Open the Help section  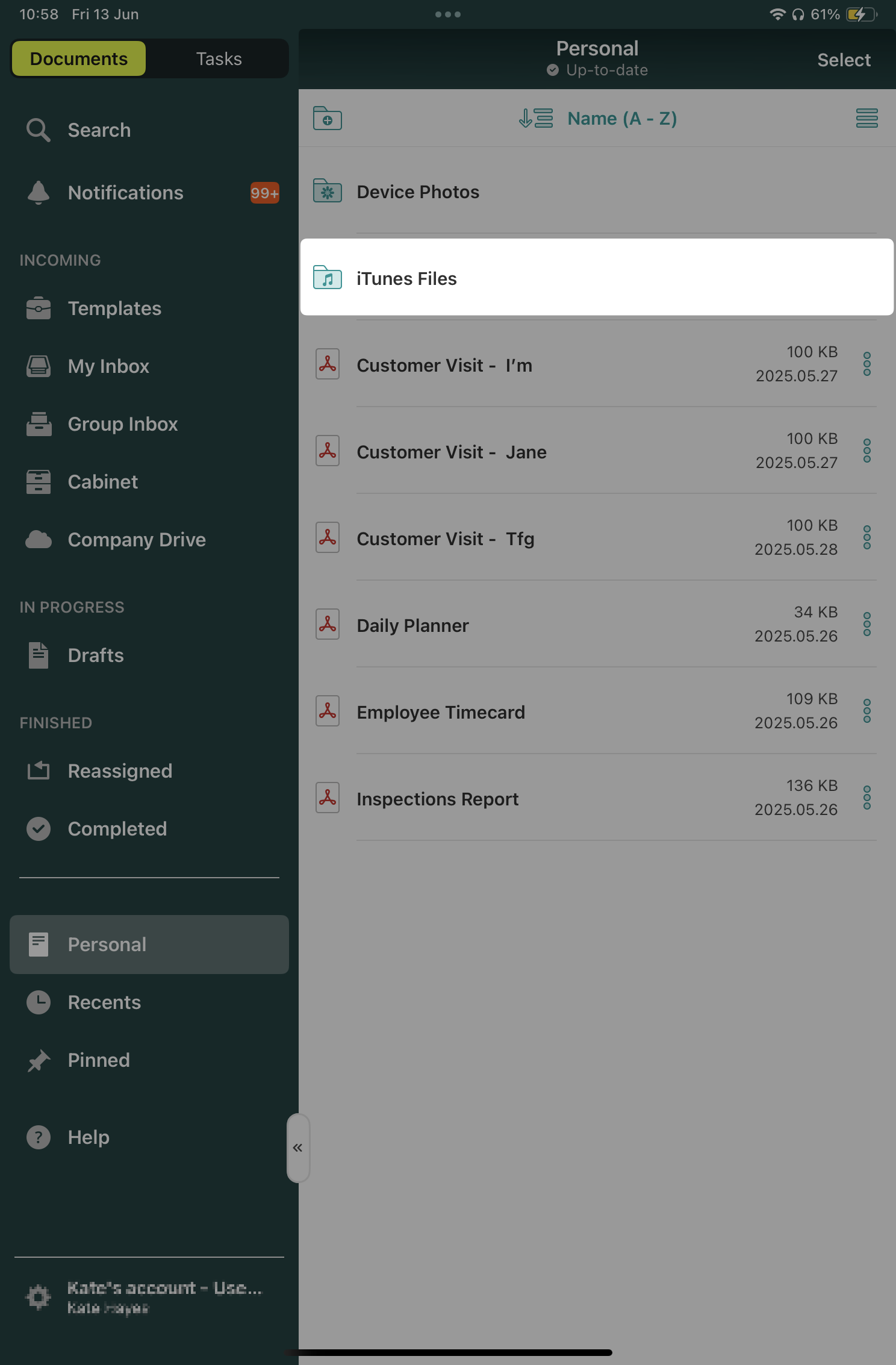coord(88,1137)
